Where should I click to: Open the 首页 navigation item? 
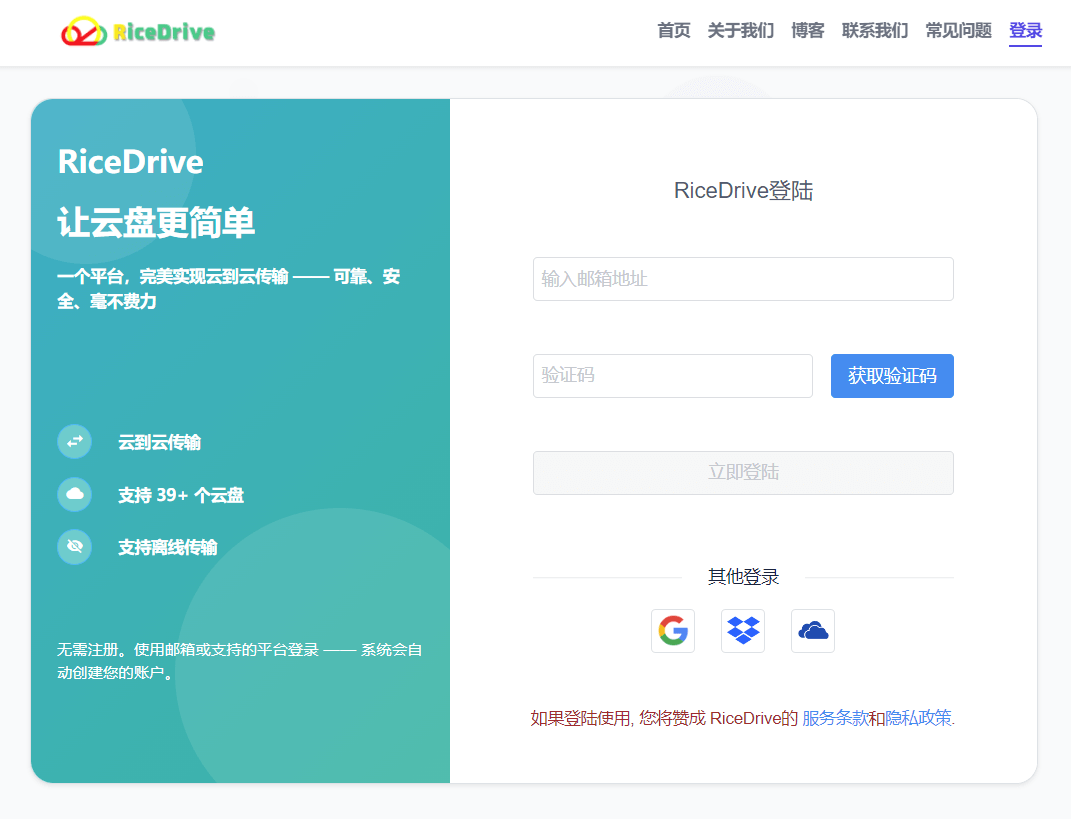(672, 31)
